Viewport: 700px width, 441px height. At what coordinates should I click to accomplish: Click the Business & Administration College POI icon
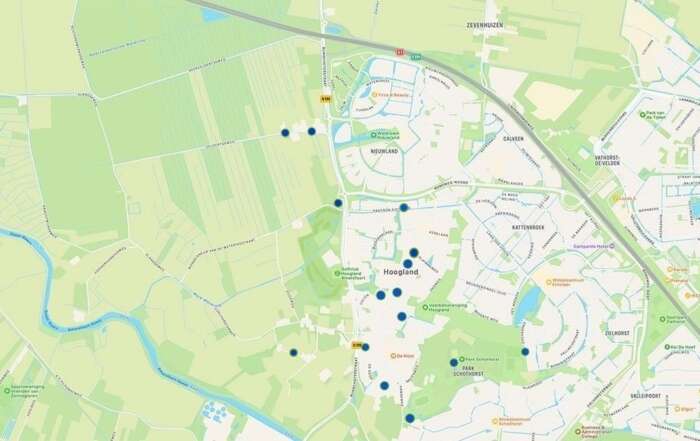[578, 431]
